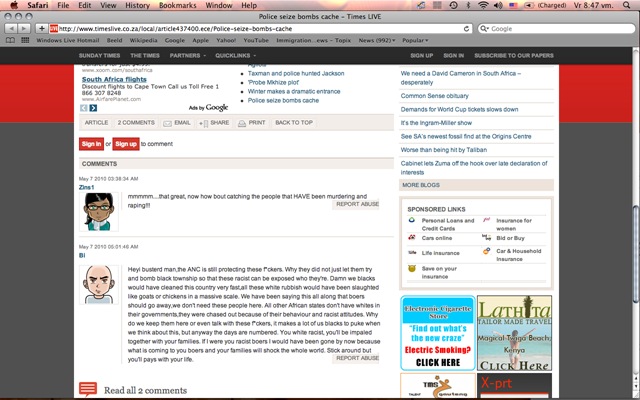Open Worse than being hit by Taliban
This screenshot has width=640, height=400.
point(444,150)
